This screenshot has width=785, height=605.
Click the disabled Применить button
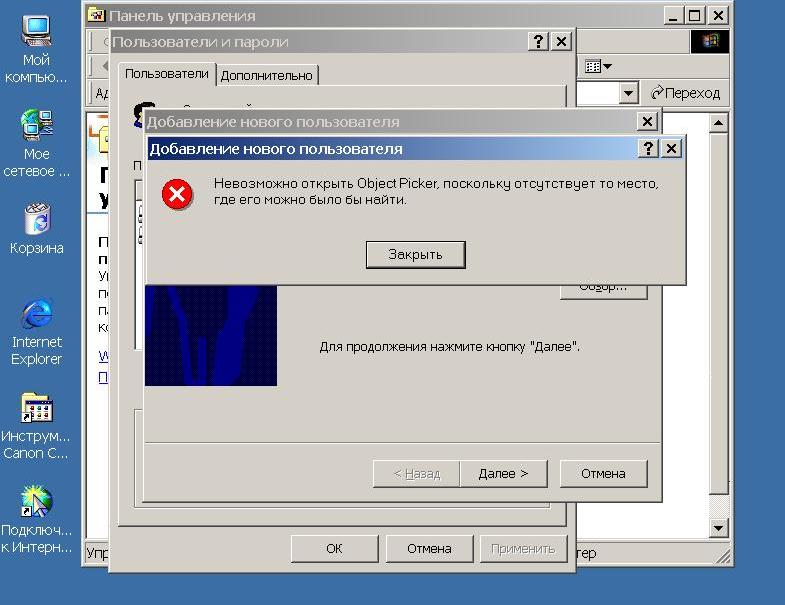pos(523,548)
